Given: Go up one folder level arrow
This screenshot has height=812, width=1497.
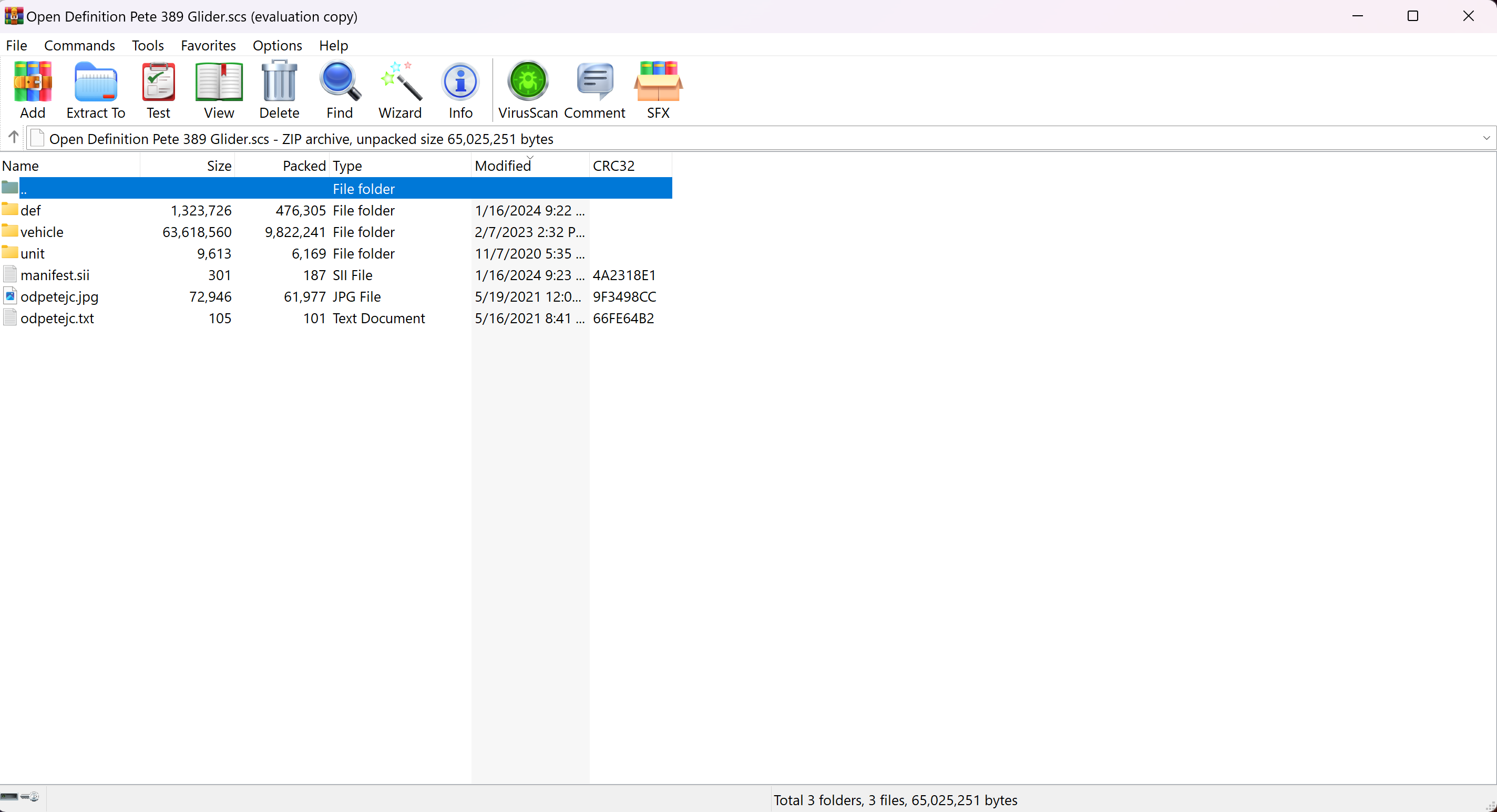Looking at the screenshot, I should 13,138.
